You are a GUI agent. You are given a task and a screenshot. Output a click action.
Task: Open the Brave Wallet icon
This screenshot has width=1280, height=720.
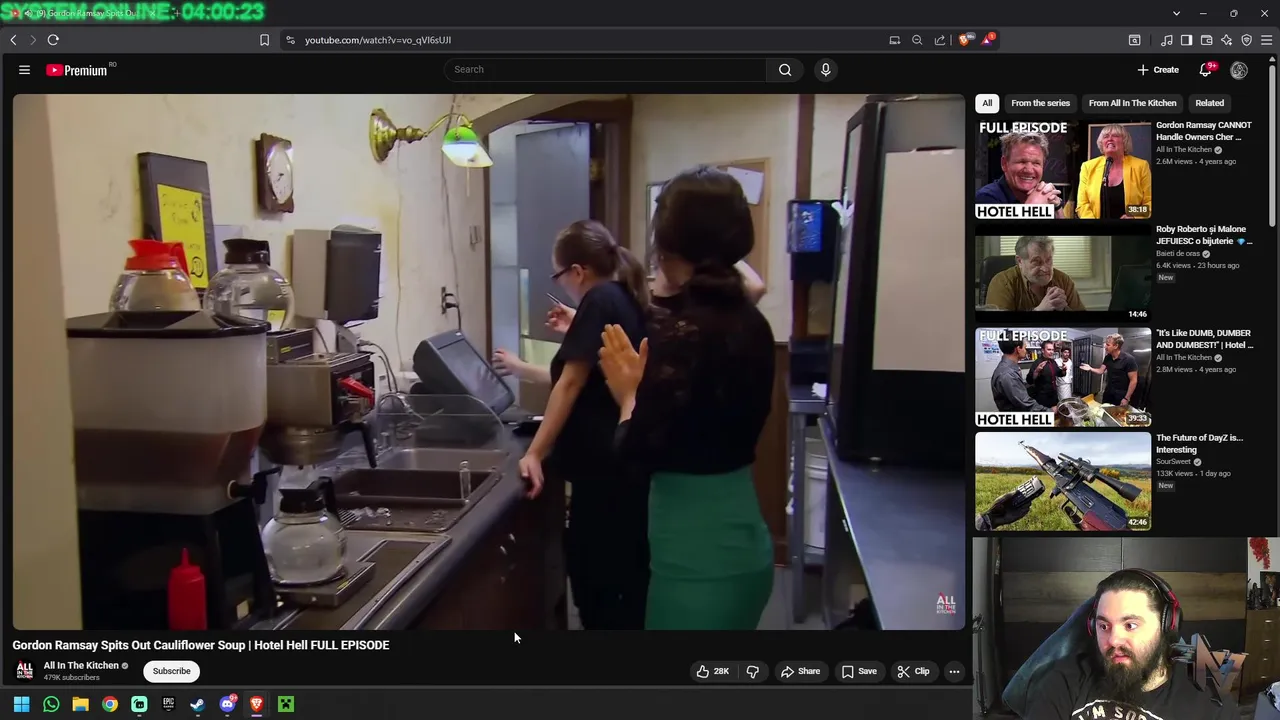[x=1206, y=40]
